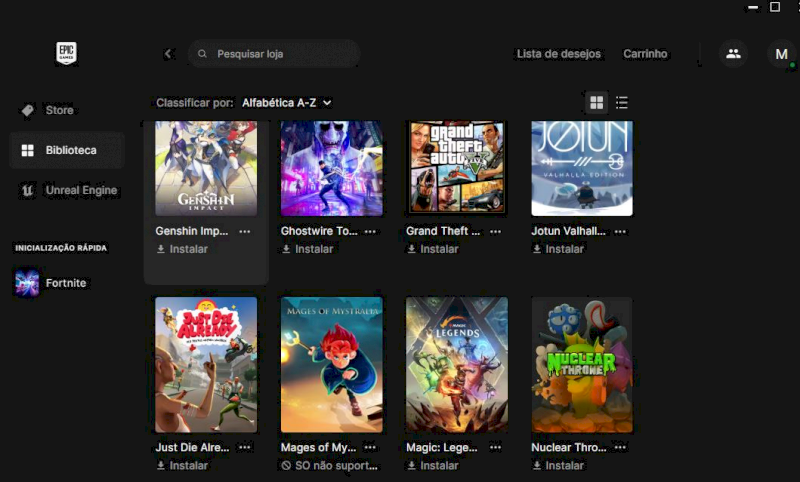Click the Epic Games logo
This screenshot has height=482, width=800.
(66, 53)
